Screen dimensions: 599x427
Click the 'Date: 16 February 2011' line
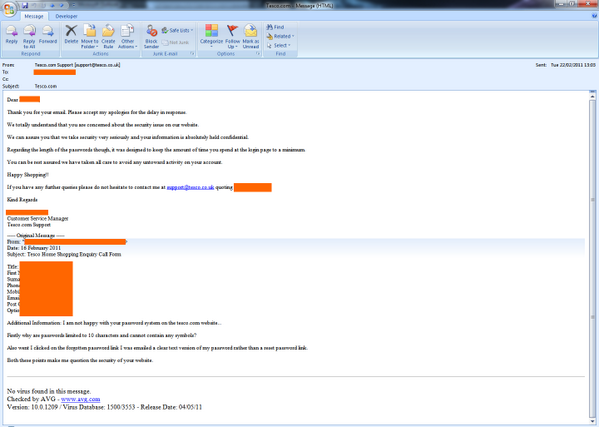point(34,248)
